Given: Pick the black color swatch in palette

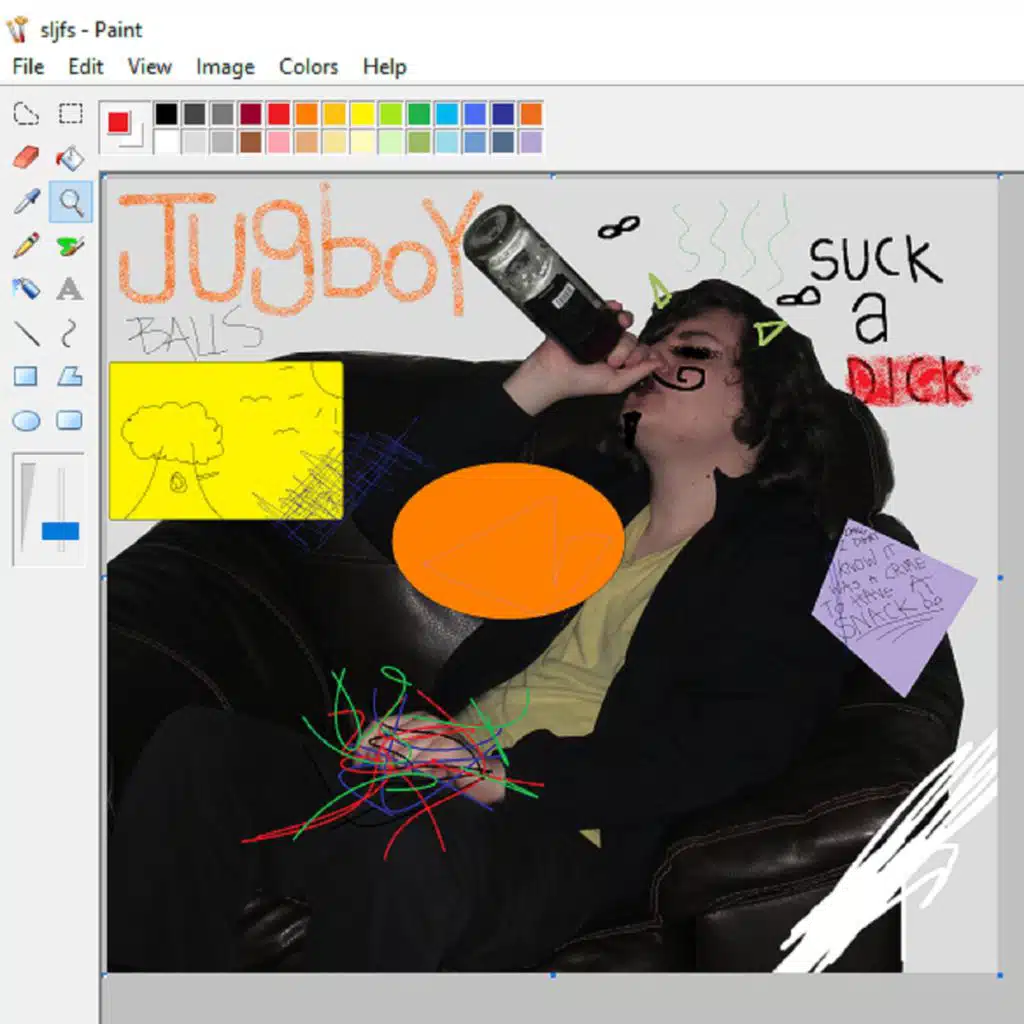Looking at the screenshot, I should 166,114.
